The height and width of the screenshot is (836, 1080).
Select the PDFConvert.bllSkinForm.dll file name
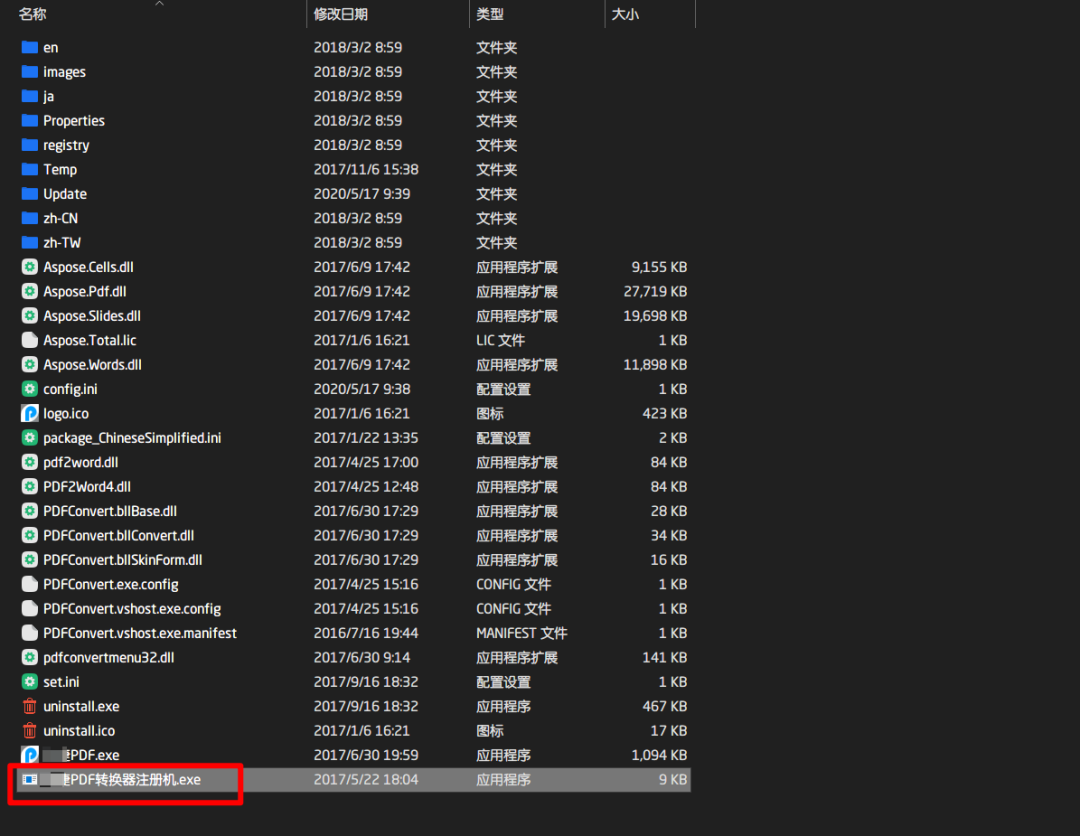pyautogui.click(x=123, y=560)
